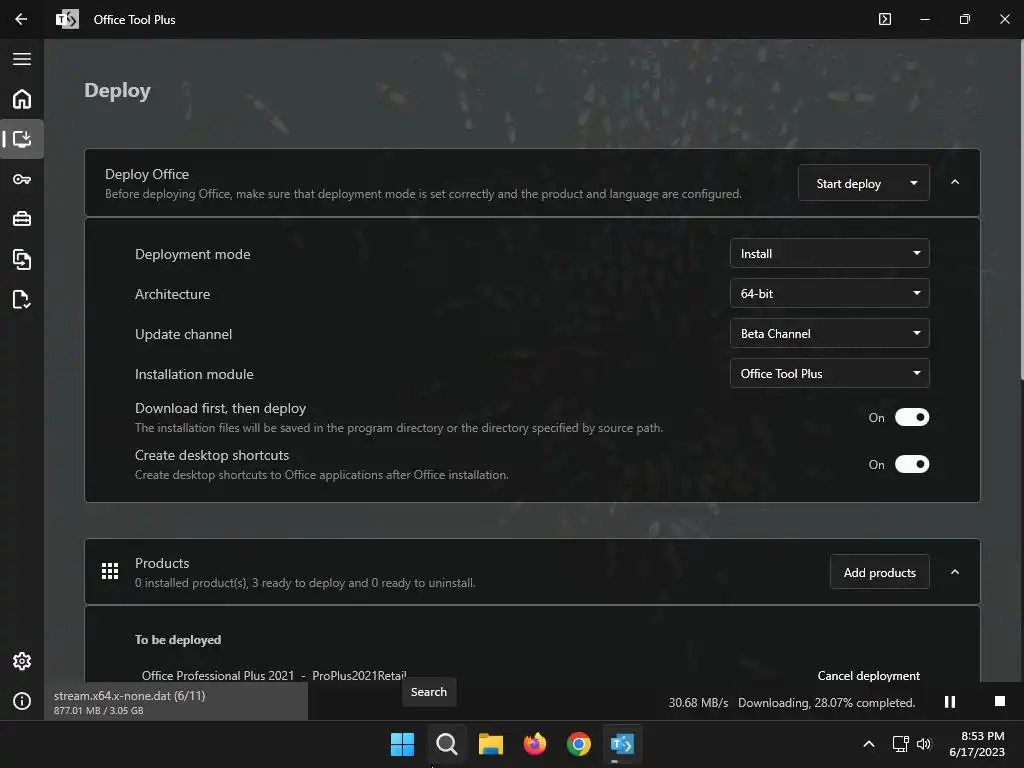Open Installation module dropdown
This screenshot has width=1024, height=768.
pos(829,373)
